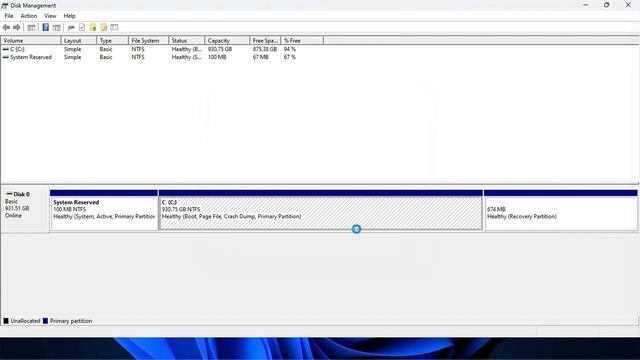The image size is (640, 360).
Task: Click the black Unallocated legend swatch
Action: click(x=6, y=321)
